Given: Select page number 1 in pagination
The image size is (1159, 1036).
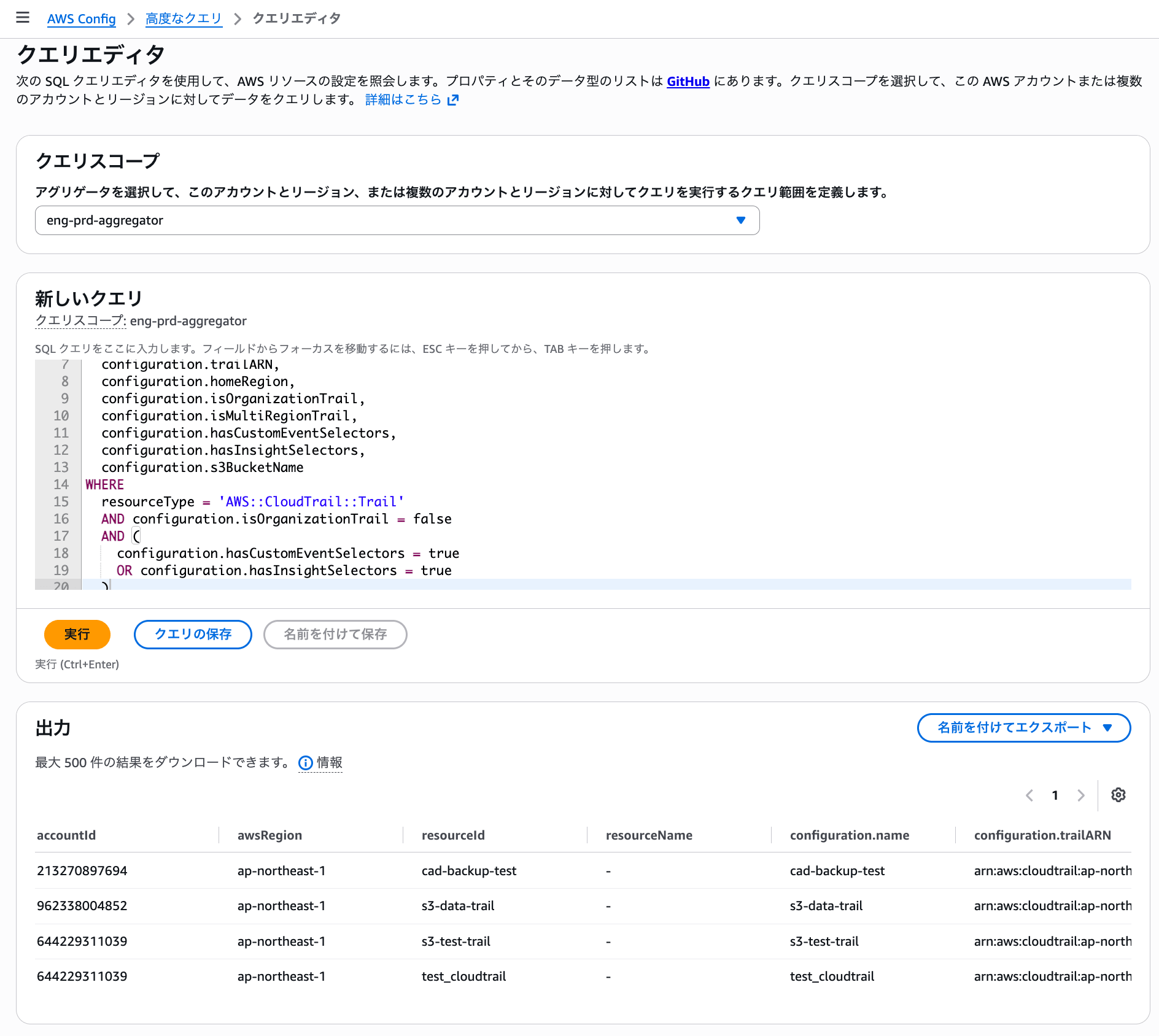Looking at the screenshot, I should pyautogui.click(x=1055, y=795).
